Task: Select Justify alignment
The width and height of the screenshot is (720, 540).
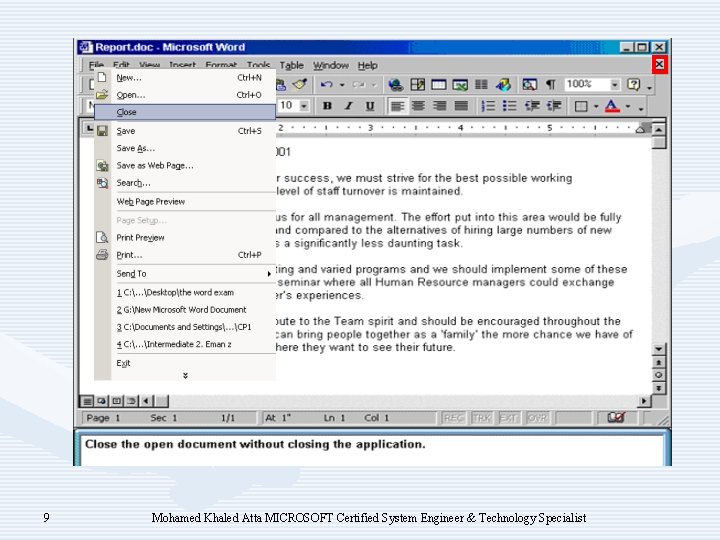Action: click(461, 106)
